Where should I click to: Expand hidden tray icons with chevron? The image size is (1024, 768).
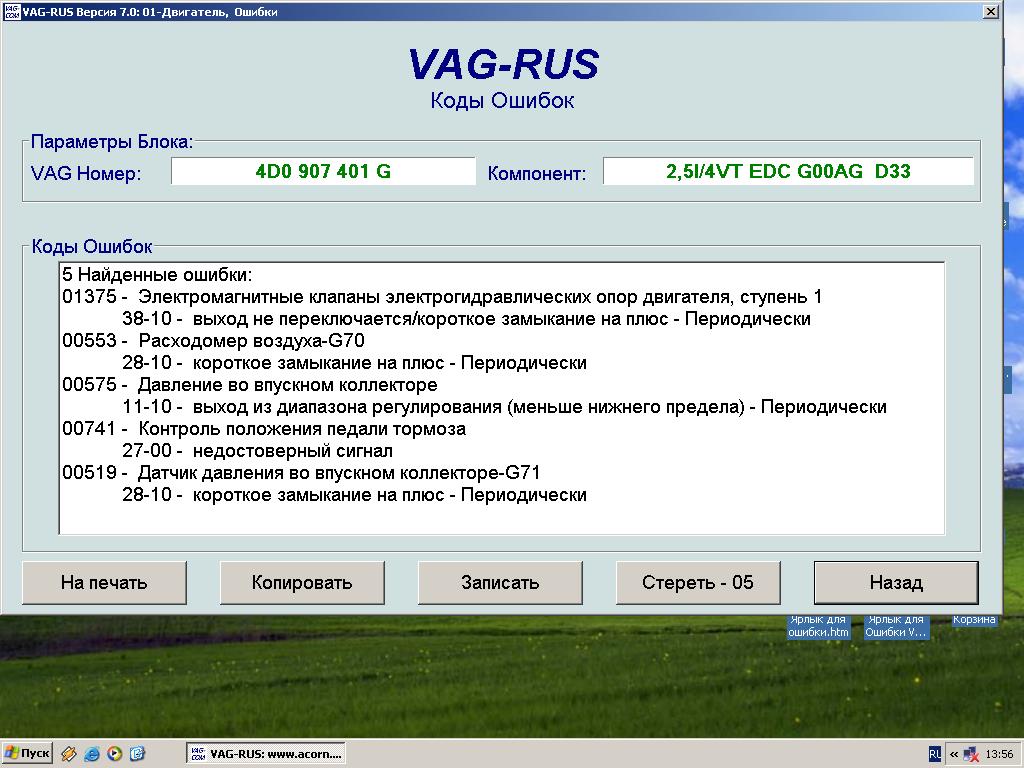(954, 753)
